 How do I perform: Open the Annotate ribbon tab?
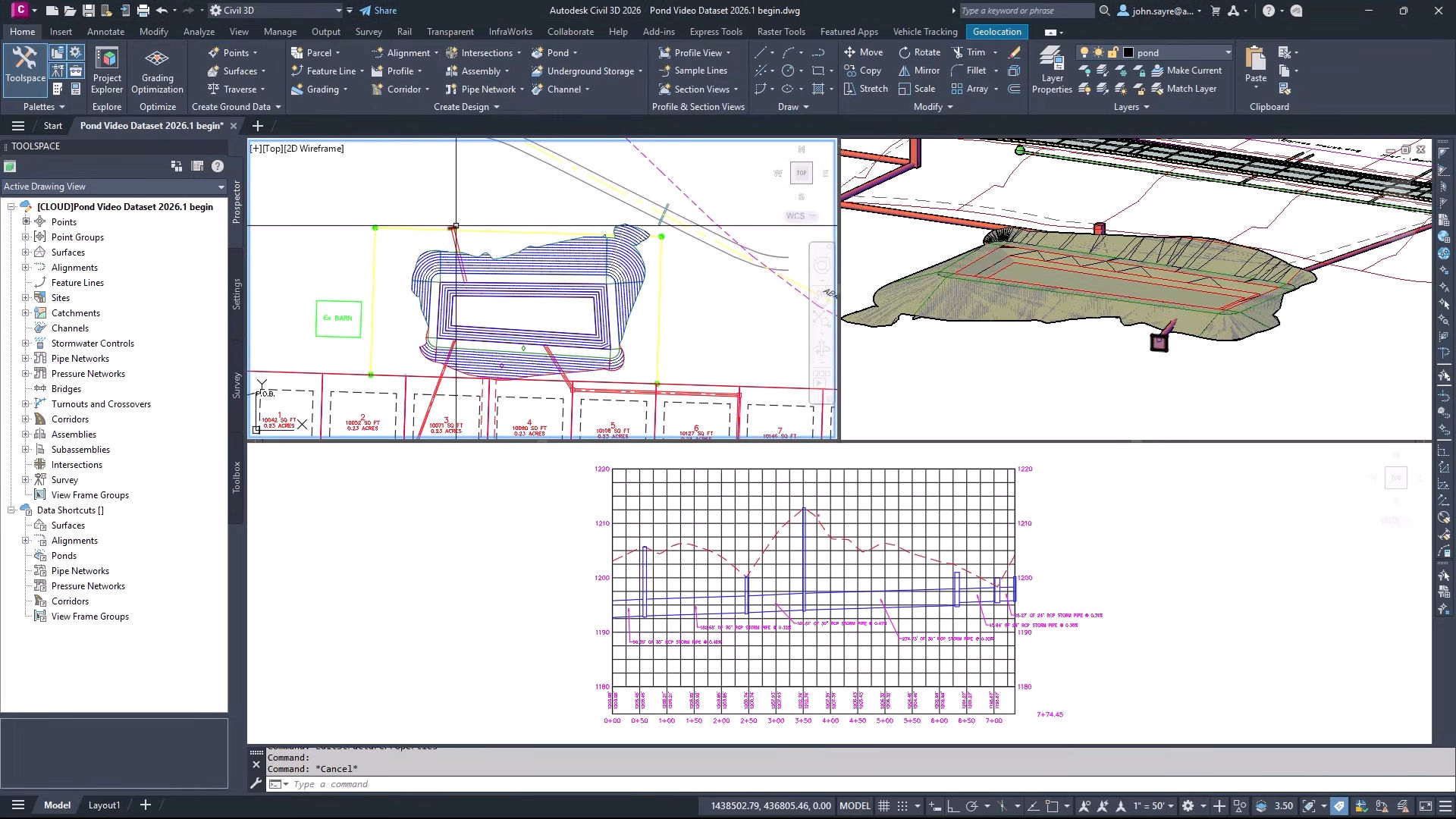tap(105, 31)
